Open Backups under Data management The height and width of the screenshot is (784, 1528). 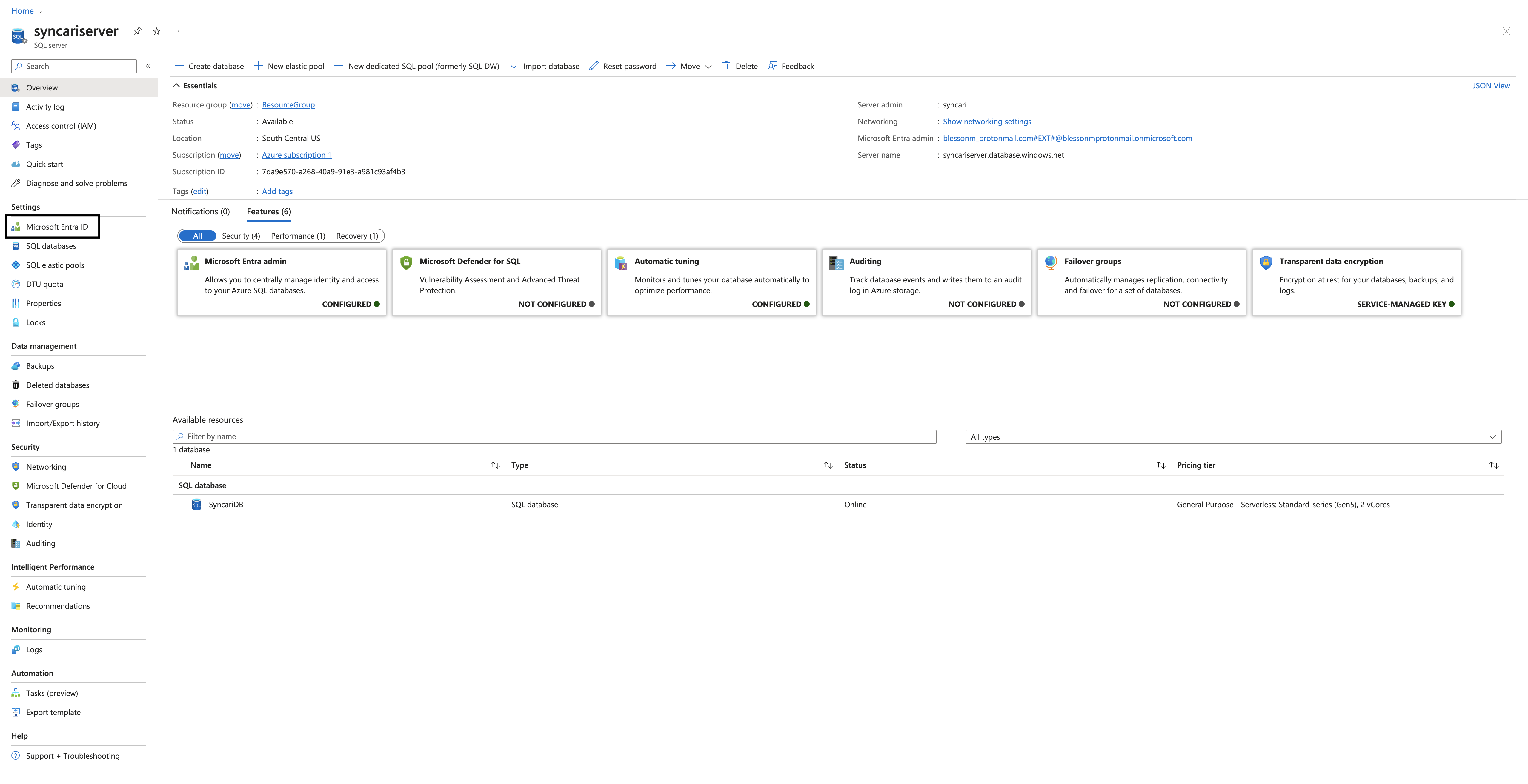[40, 367]
